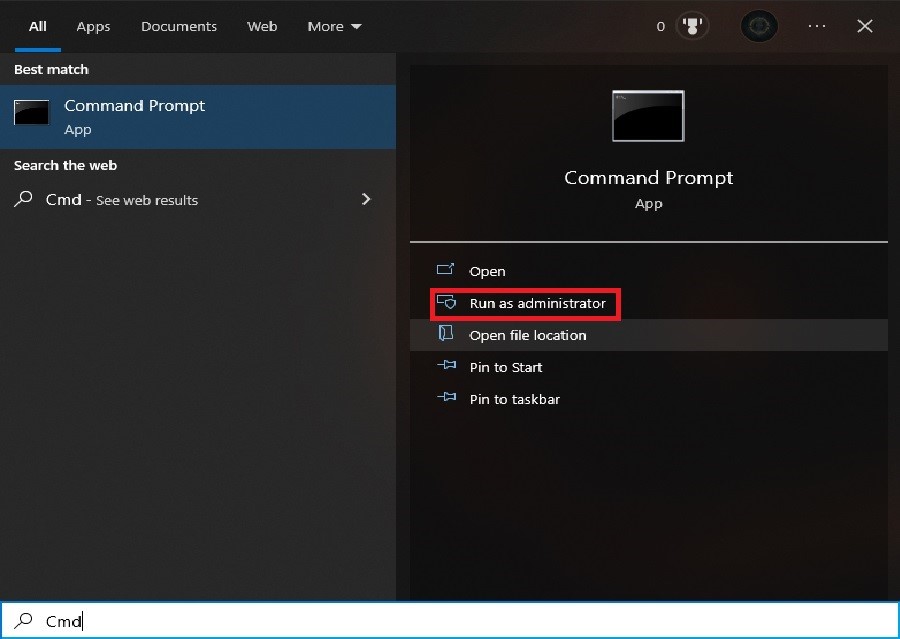Click the folder icon beside Open file location
900x639 pixels.
coord(447,335)
